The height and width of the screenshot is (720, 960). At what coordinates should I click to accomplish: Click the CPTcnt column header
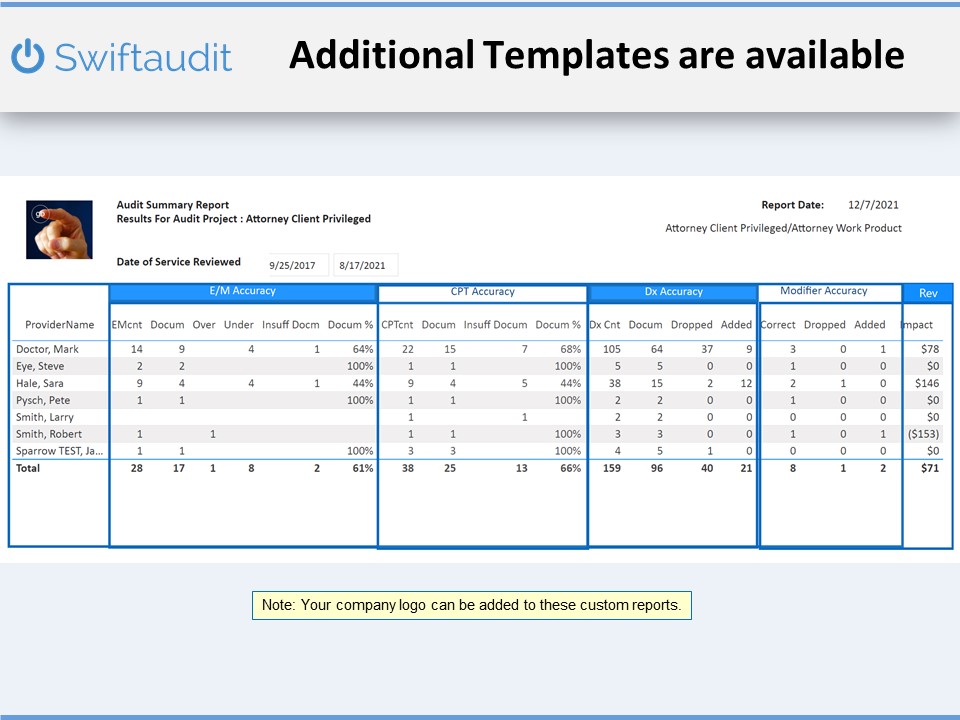pyautogui.click(x=397, y=325)
